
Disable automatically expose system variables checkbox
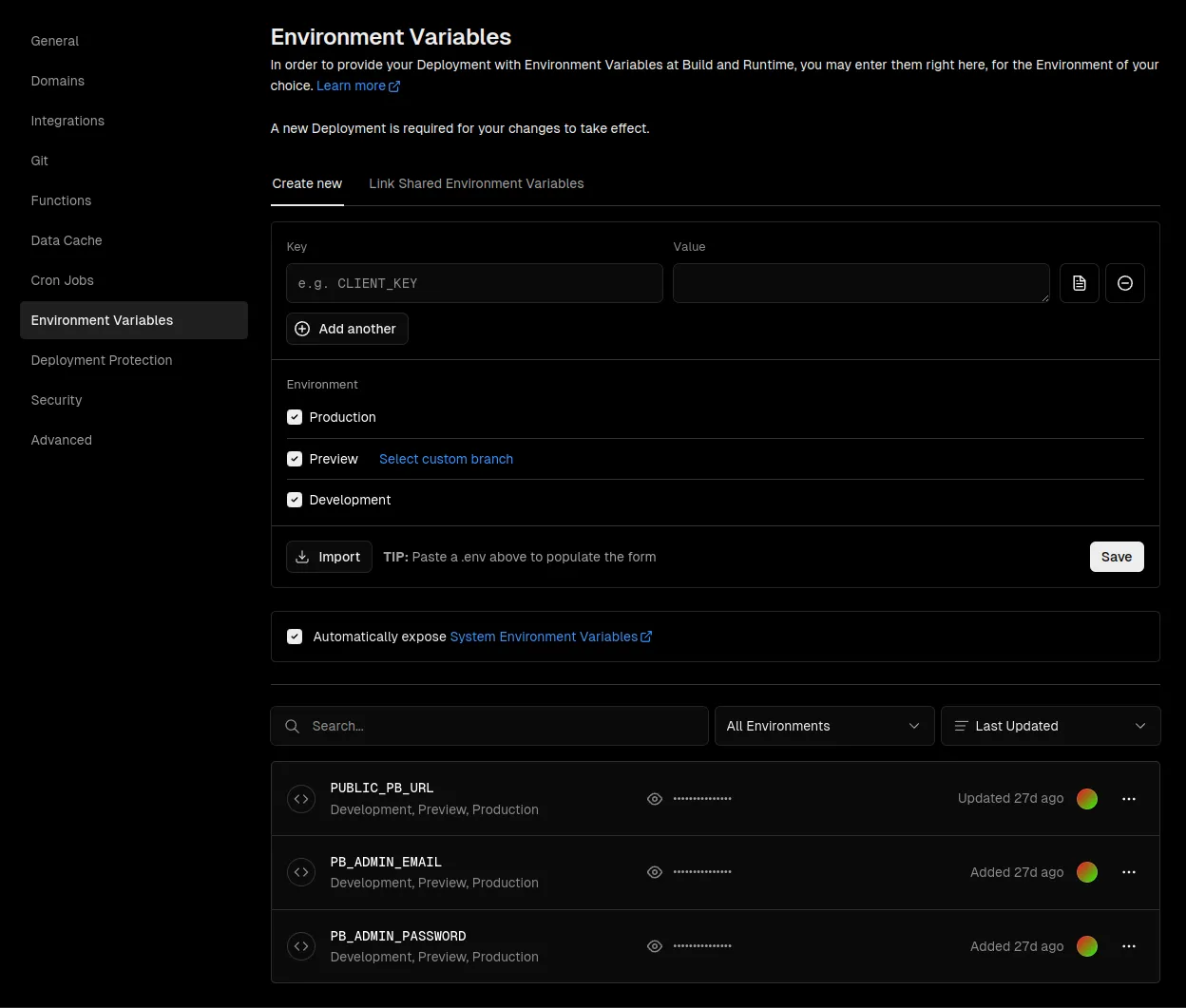click(x=295, y=637)
